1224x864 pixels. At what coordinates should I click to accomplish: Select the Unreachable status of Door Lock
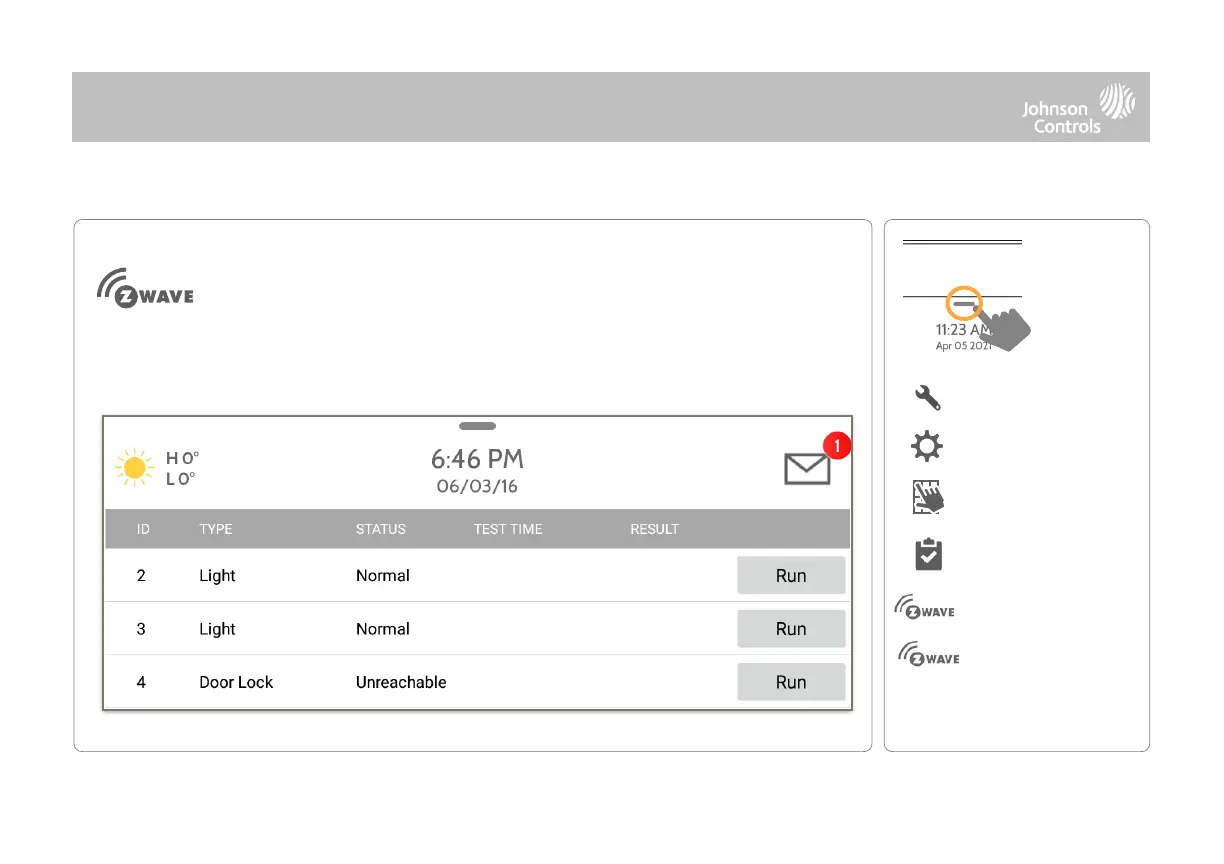click(401, 682)
